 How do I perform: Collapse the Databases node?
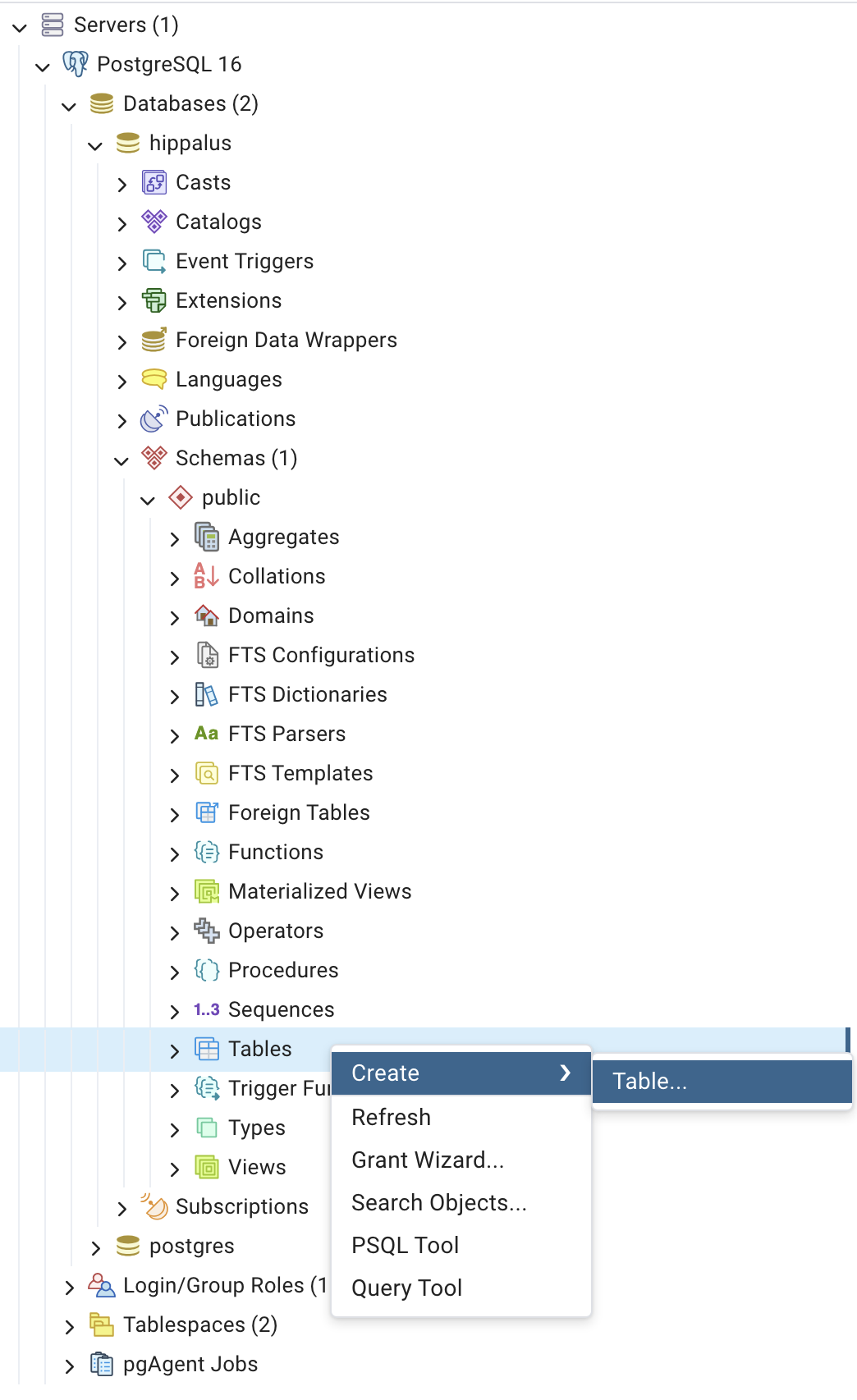pyautogui.click(x=69, y=106)
